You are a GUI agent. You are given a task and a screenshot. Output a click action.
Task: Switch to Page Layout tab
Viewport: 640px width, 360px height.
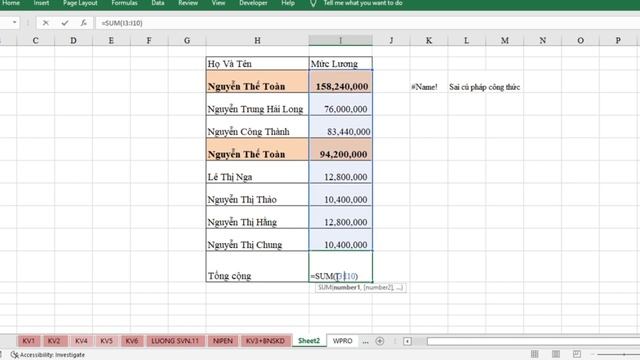(80, 3)
